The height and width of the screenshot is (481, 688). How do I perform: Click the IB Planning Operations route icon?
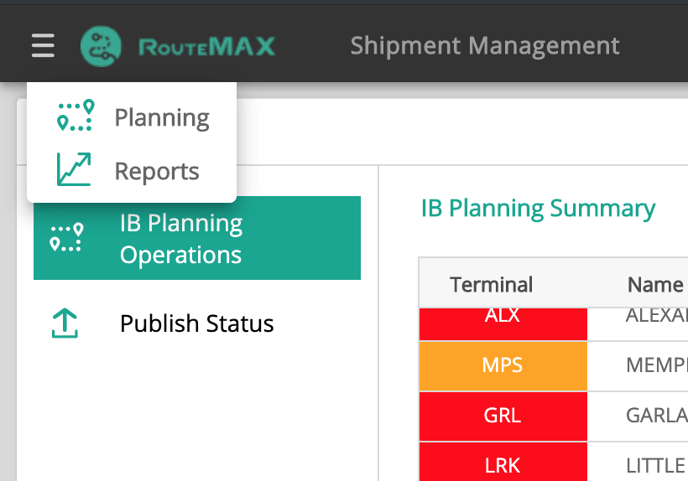pos(67,238)
